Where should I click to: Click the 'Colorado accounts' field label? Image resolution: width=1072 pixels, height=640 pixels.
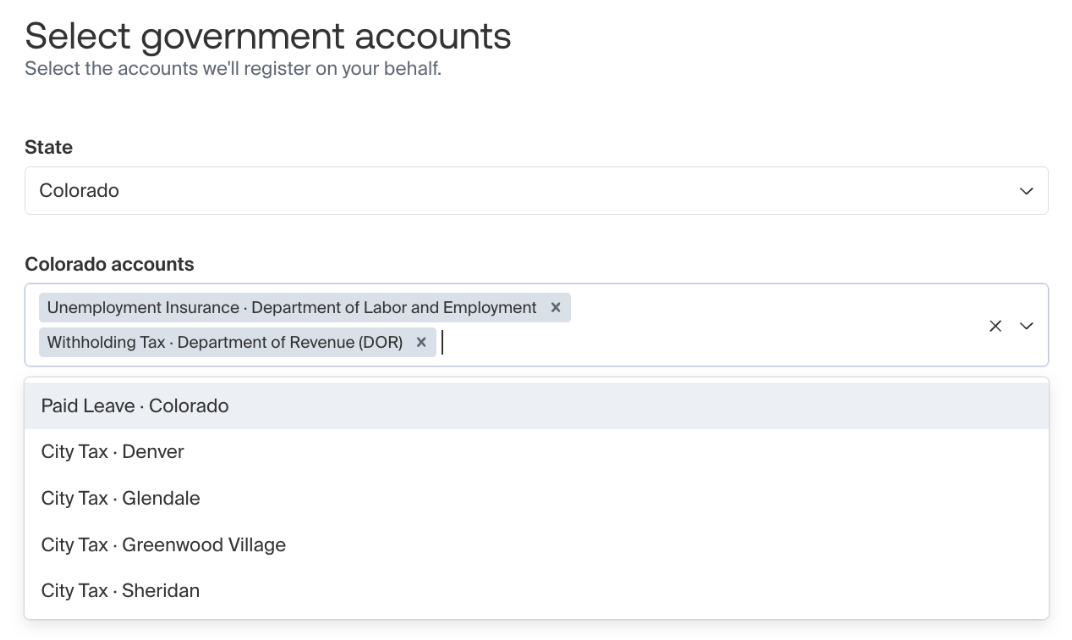pos(109,264)
